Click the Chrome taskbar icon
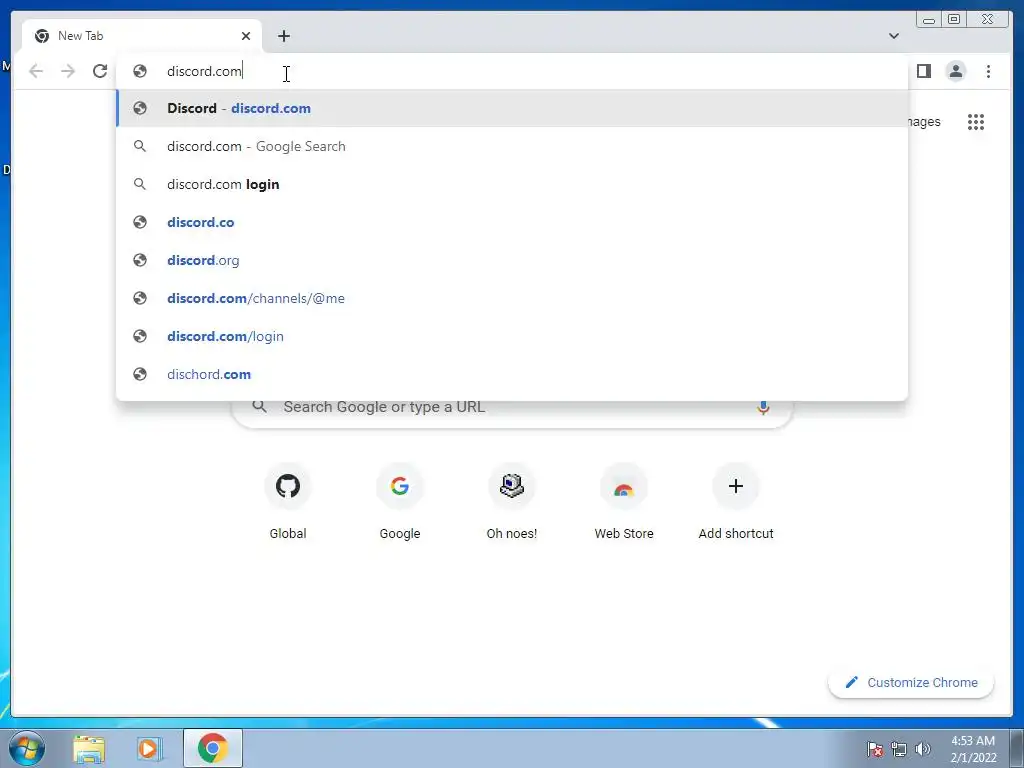Viewport: 1024px width, 768px height. [x=213, y=748]
